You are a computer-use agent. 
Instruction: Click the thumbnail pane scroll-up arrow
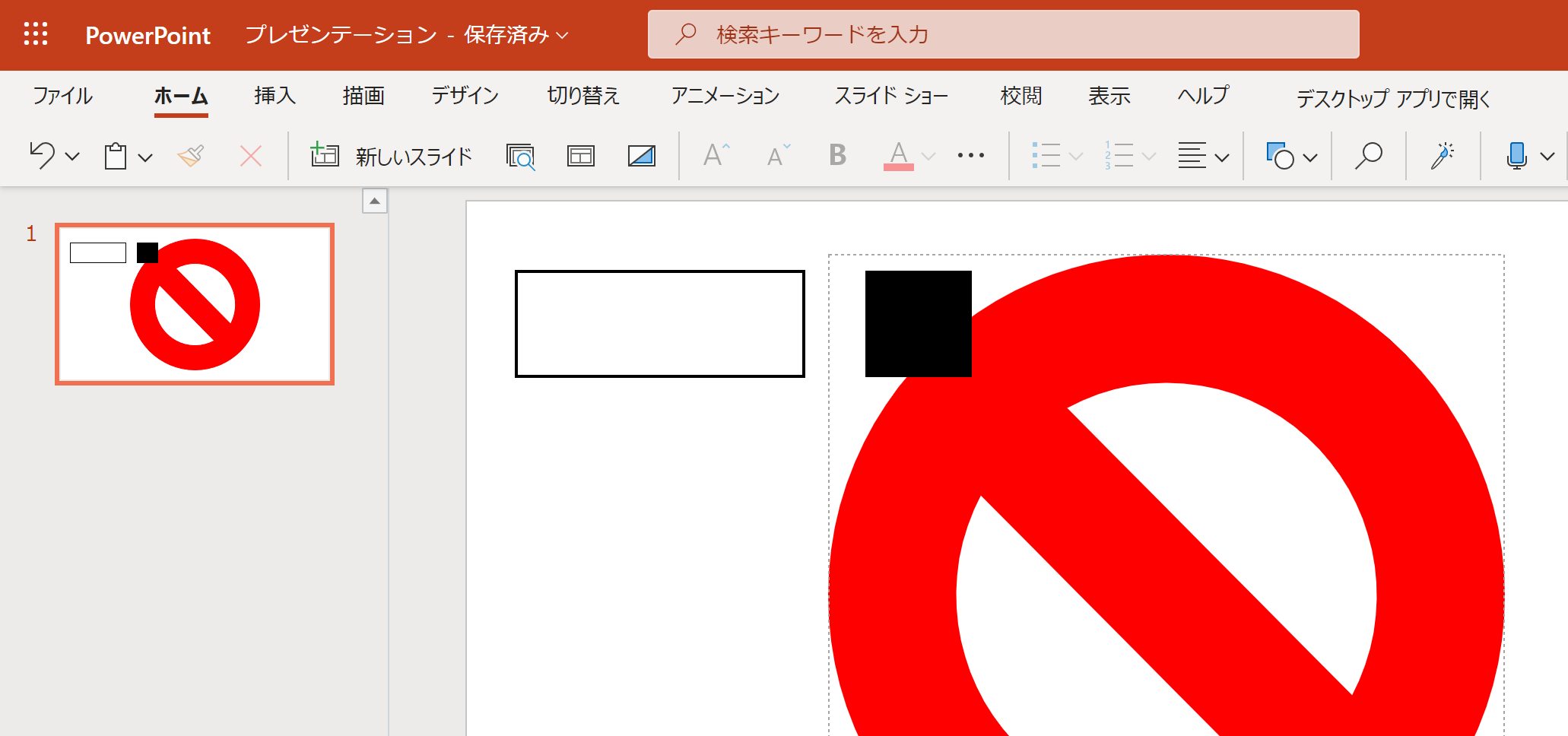click(x=375, y=201)
